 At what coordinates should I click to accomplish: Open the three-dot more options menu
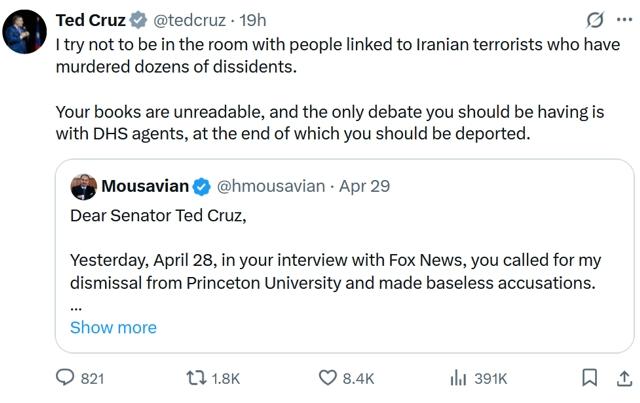pyautogui.click(x=624, y=20)
